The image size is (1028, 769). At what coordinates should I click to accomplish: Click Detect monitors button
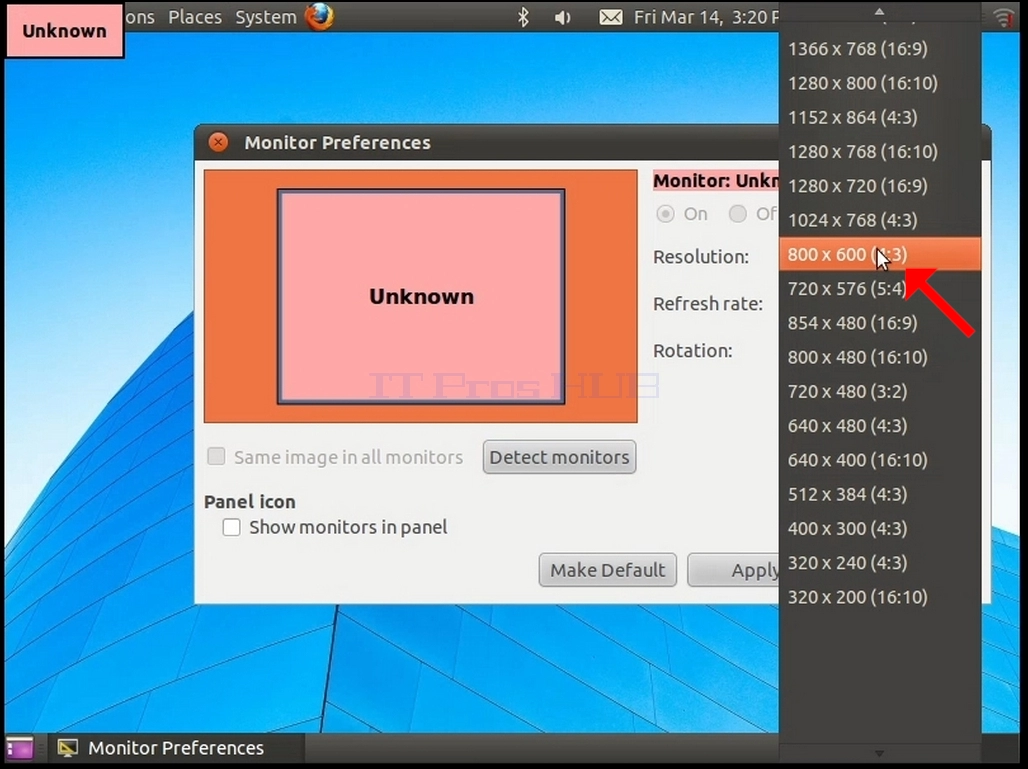point(559,457)
